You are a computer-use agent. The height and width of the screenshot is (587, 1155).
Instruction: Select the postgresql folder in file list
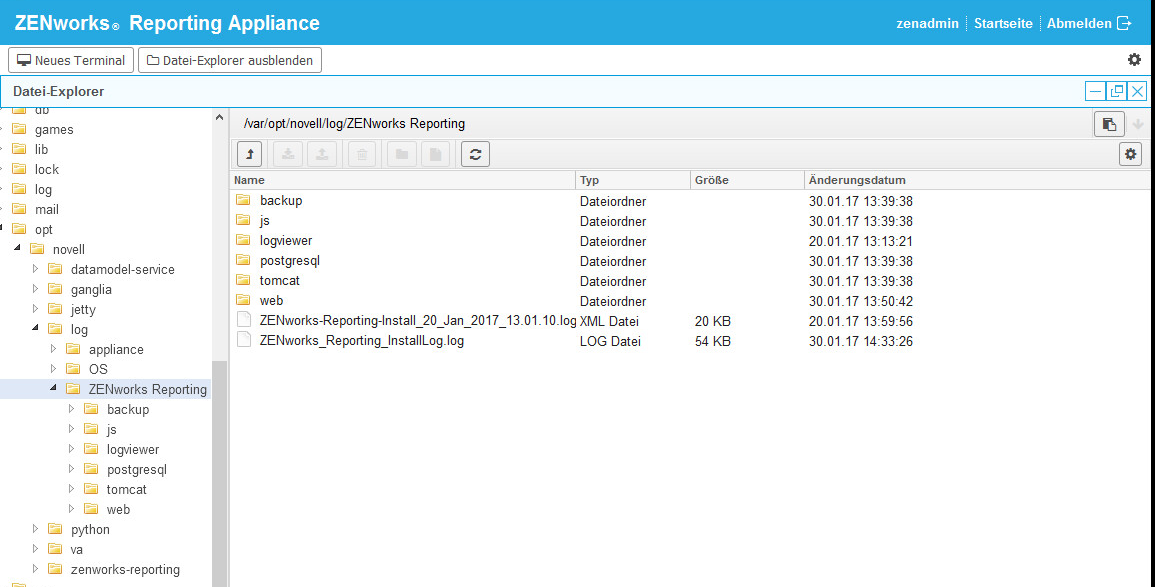coord(289,261)
